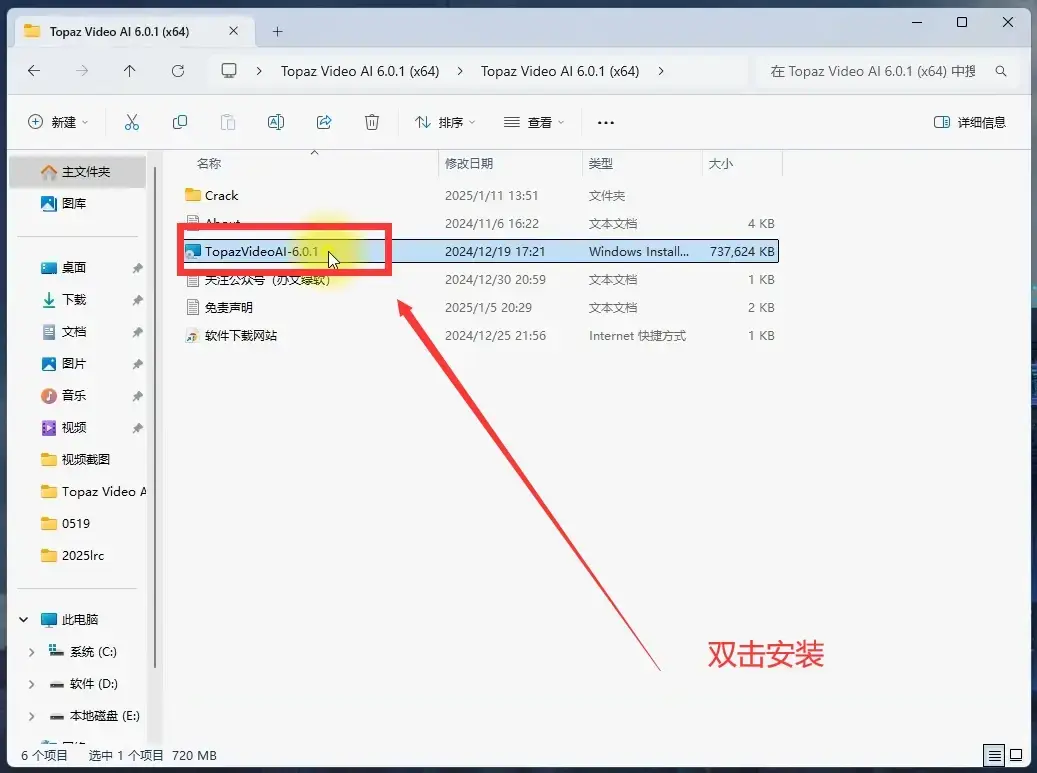
Task: Cut the selected file using scissors icon
Action: click(132, 122)
